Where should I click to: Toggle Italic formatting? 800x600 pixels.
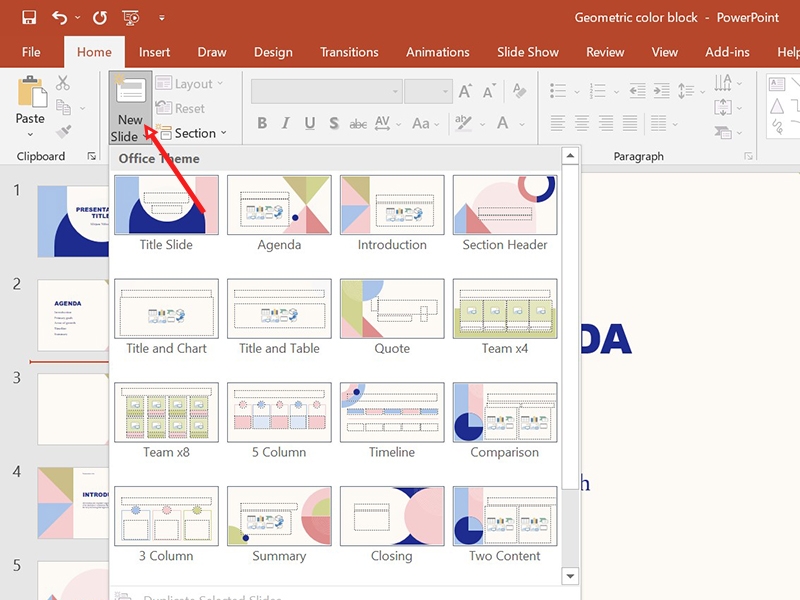286,123
